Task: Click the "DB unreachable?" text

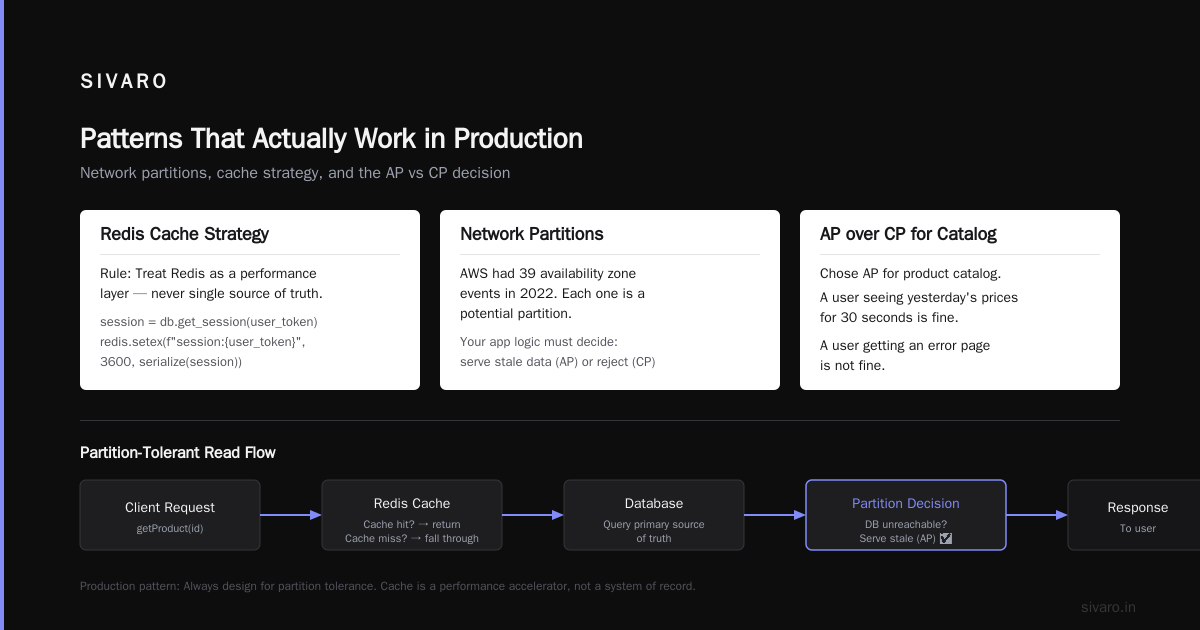Action: click(x=906, y=524)
